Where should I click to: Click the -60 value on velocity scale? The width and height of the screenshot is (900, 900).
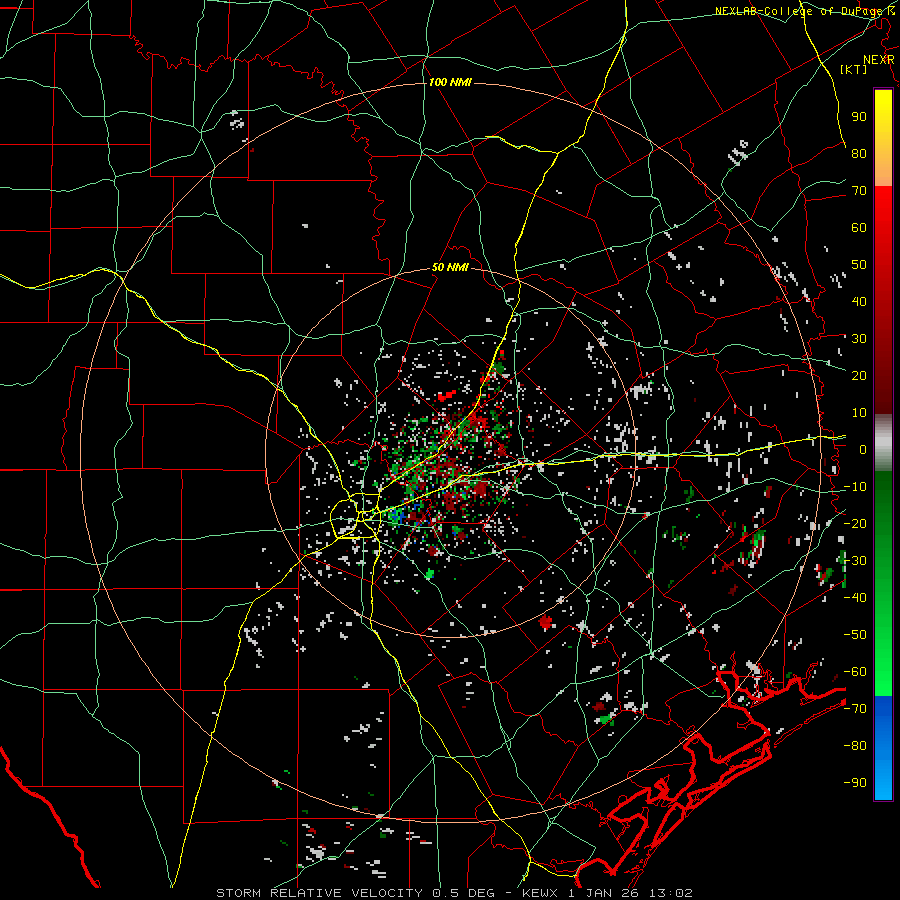[x=855, y=672]
